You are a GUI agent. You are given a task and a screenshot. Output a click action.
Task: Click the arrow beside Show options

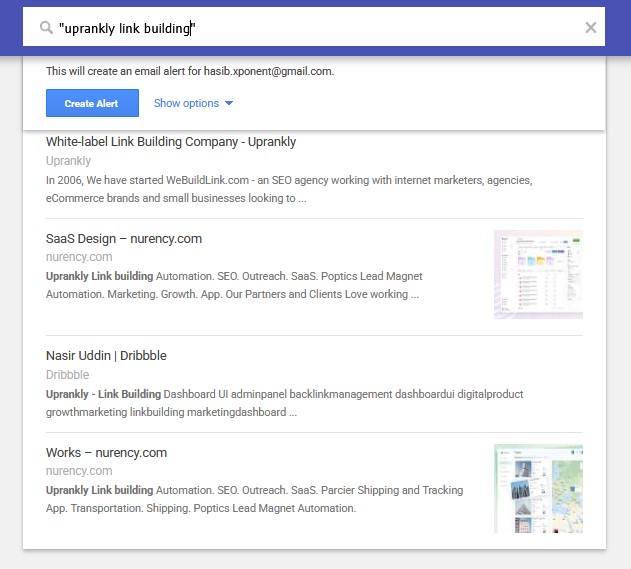pos(229,103)
